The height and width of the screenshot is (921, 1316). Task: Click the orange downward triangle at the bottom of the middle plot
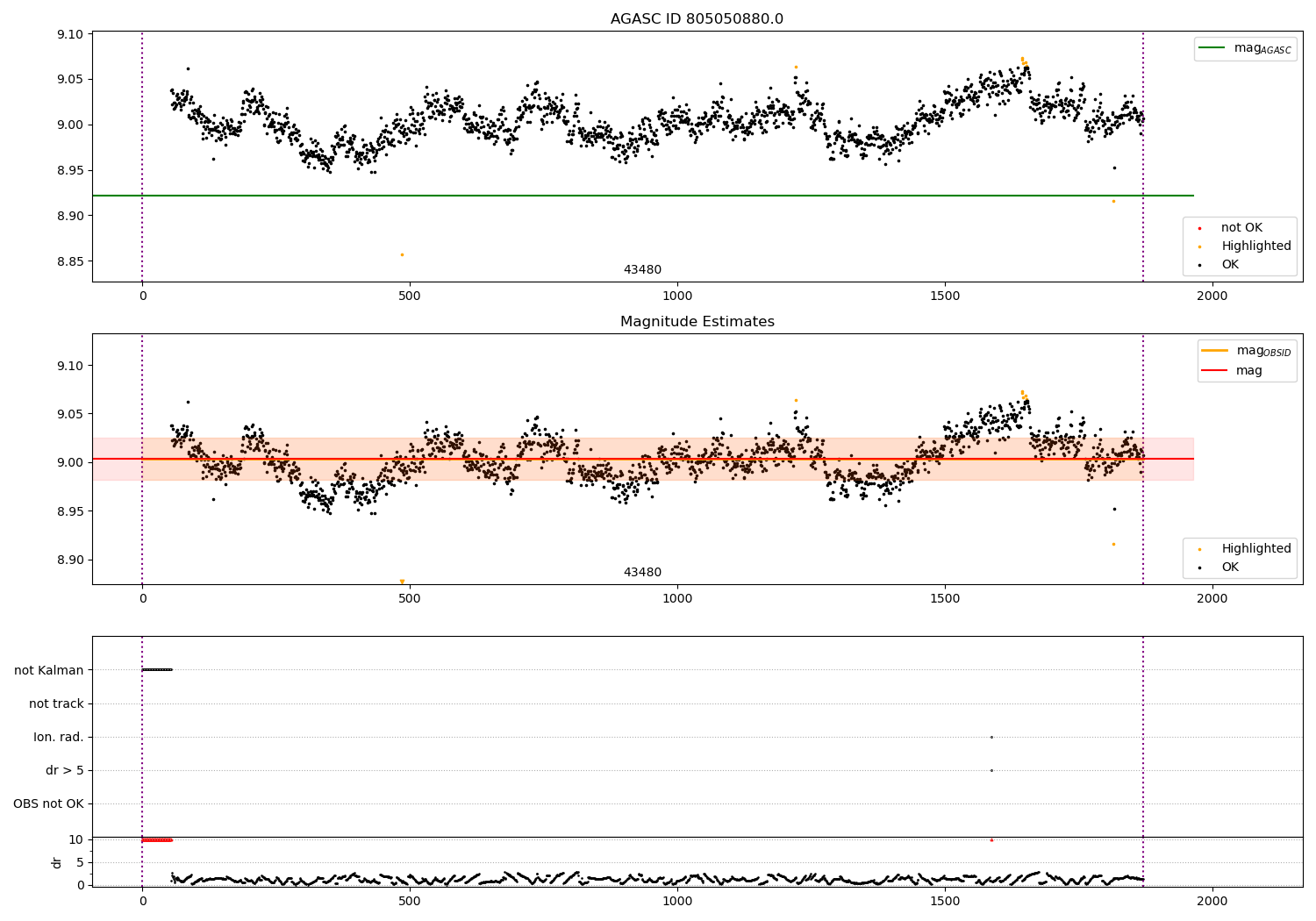tap(402, 582)
